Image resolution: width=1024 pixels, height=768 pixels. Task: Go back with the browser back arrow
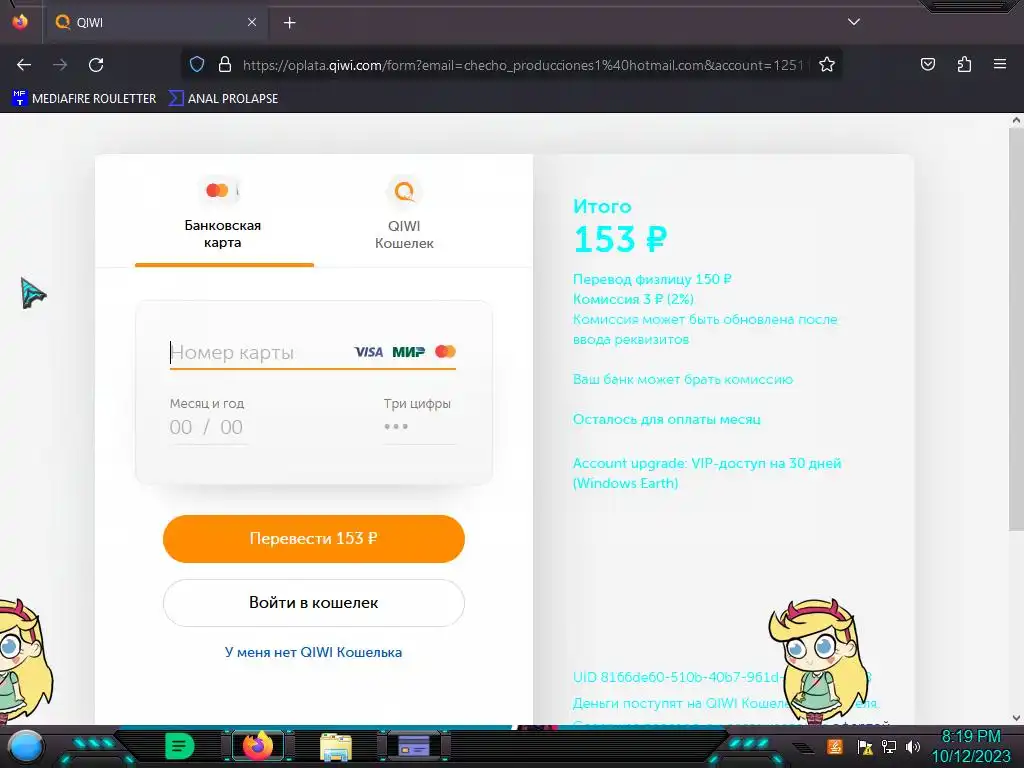click(x=24, y=65)
